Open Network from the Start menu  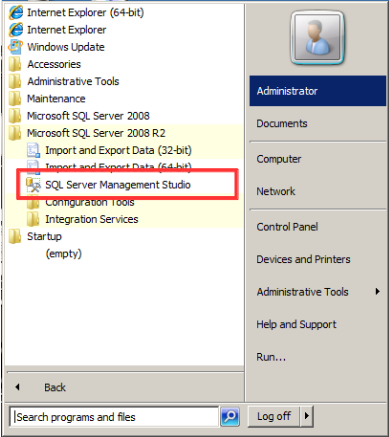276,191
